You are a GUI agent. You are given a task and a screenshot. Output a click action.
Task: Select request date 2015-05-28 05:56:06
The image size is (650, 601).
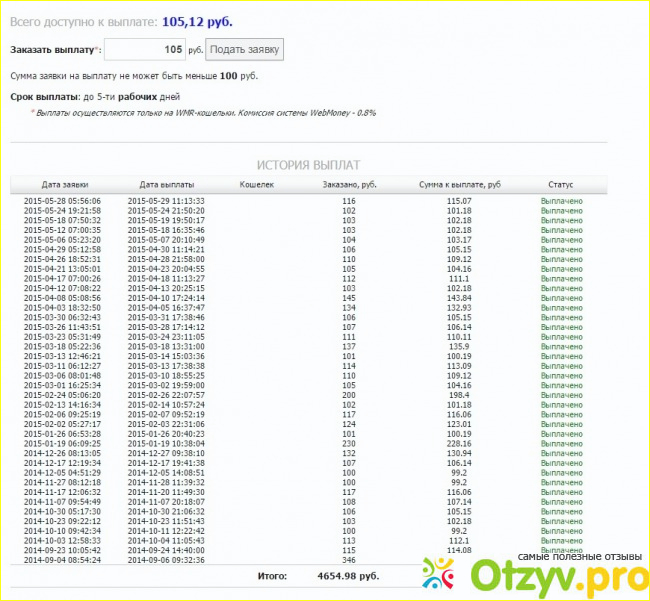click(x=62, y=201)
